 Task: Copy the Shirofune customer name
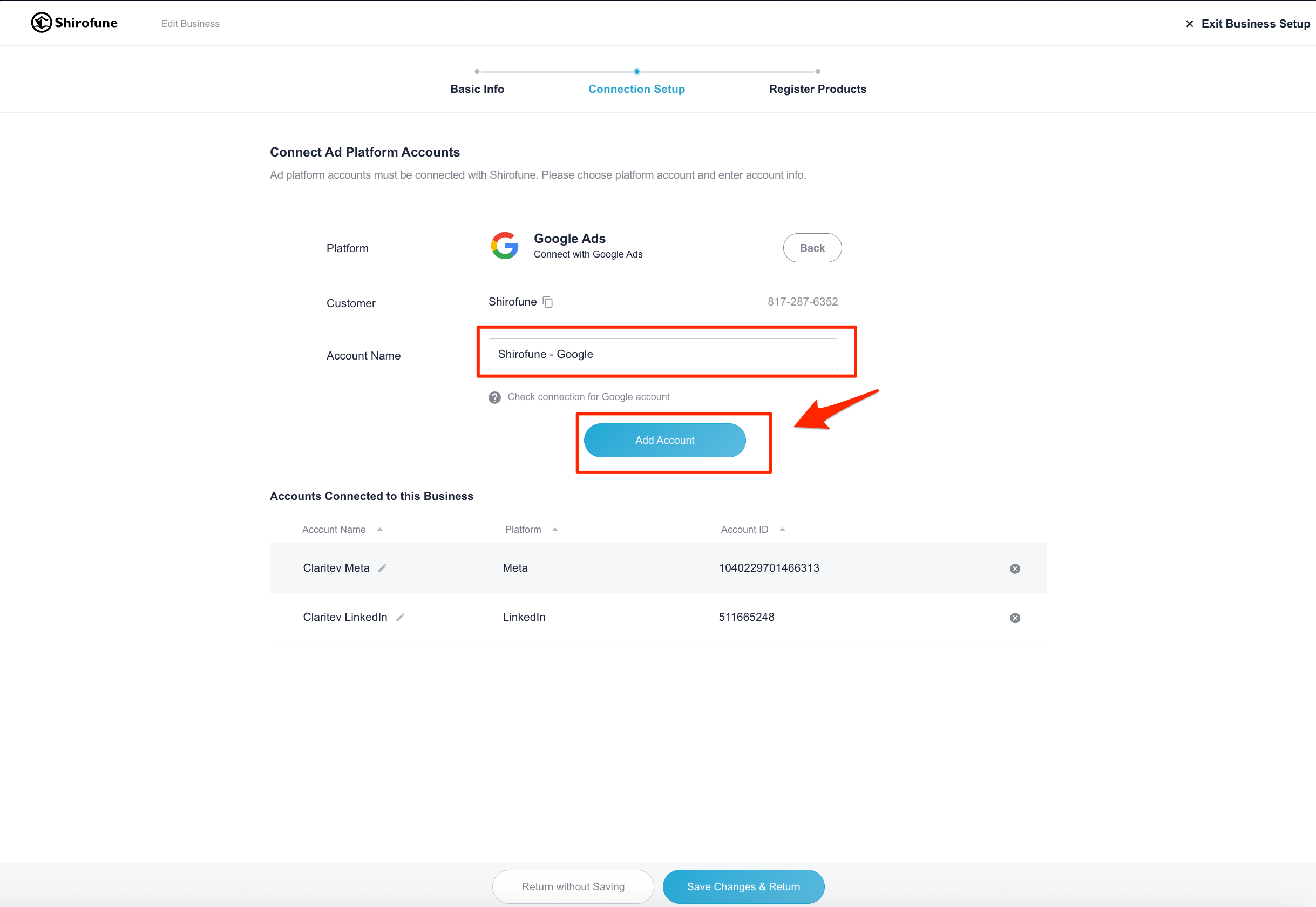point(548,302)
